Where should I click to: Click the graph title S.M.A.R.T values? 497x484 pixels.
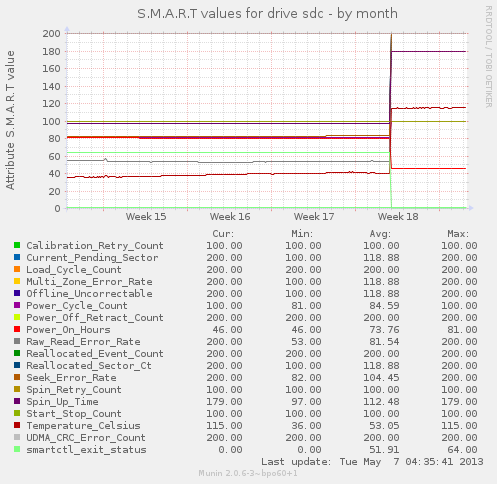coord(267,14)
